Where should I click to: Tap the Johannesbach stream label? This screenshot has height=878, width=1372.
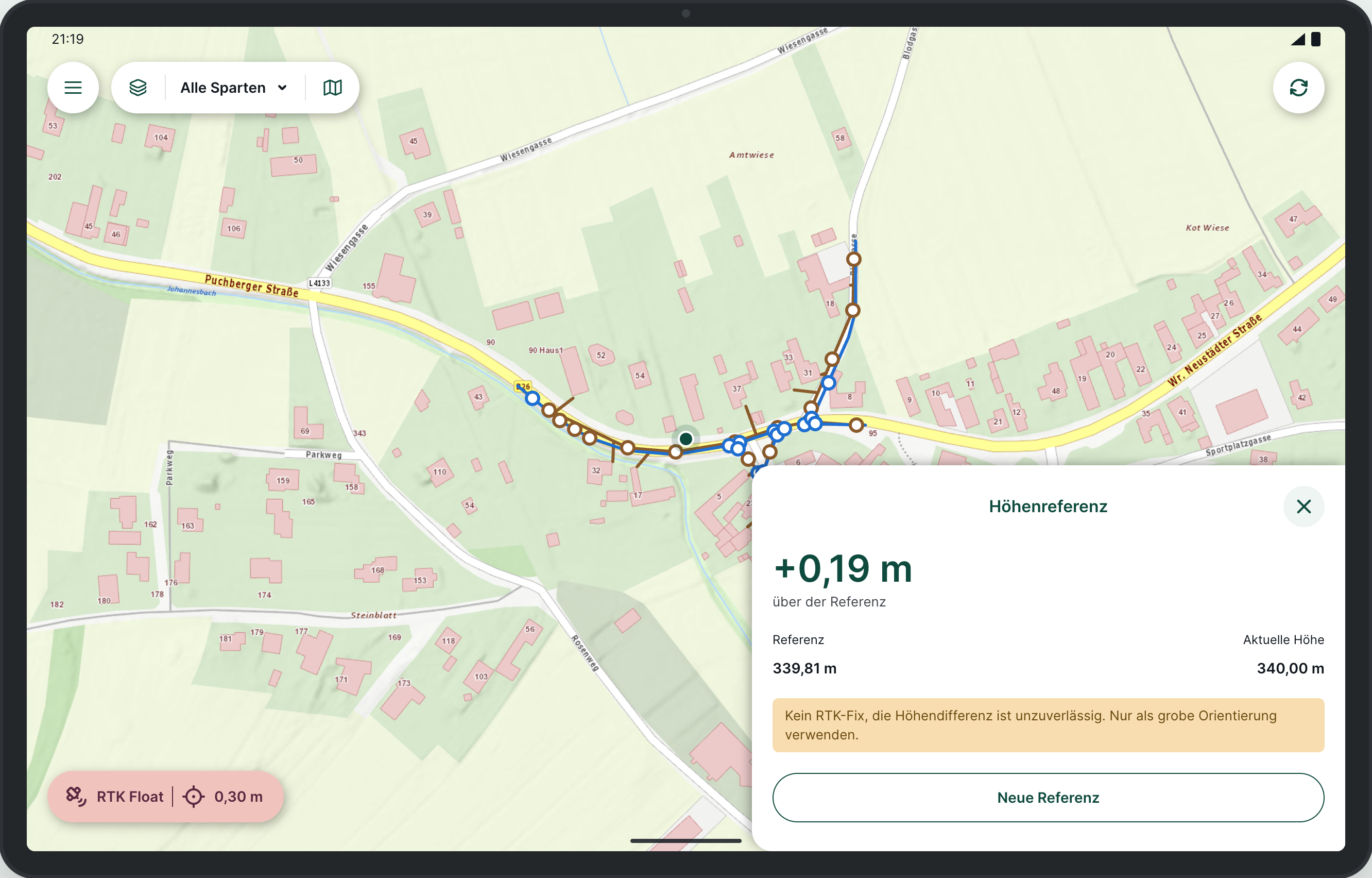[192, 291]
